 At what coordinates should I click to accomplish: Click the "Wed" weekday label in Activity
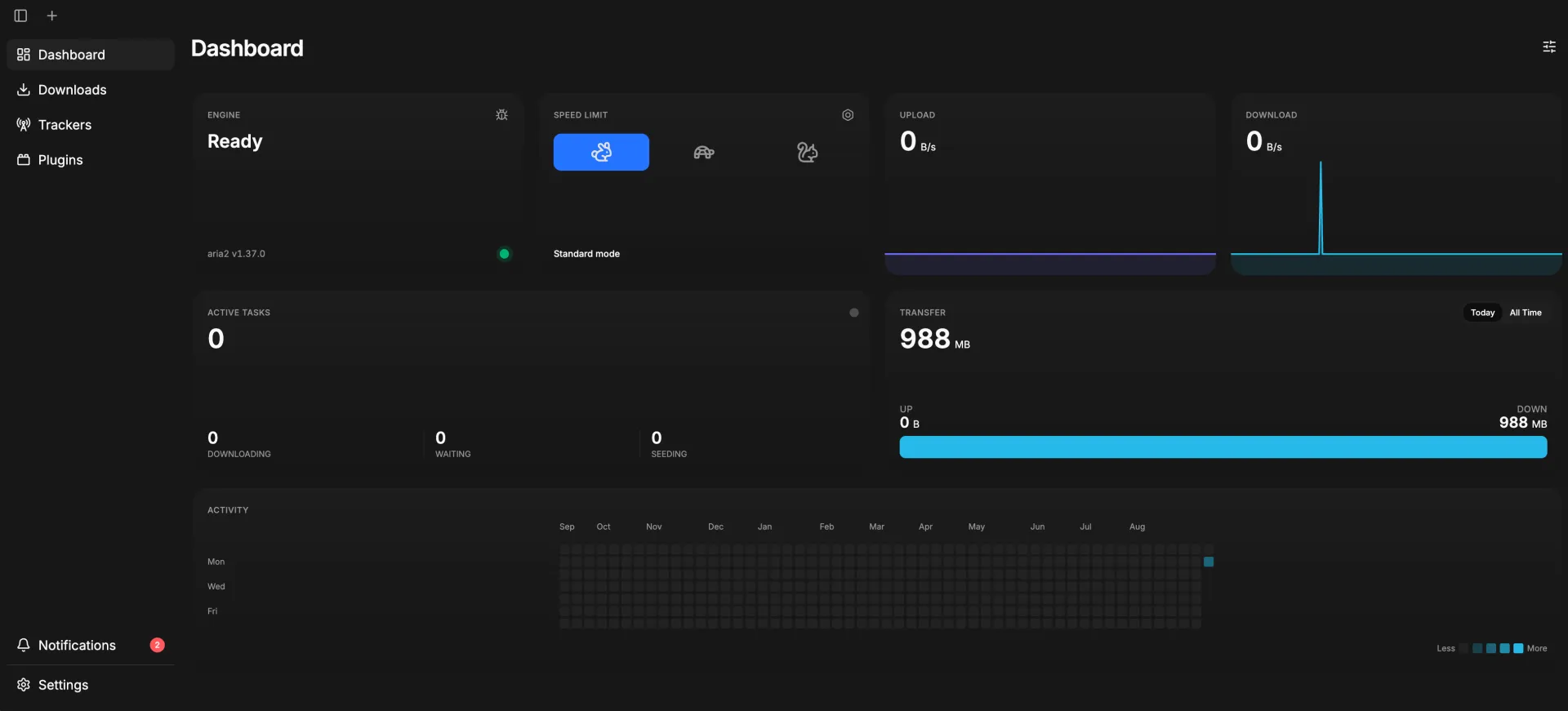[216, 586]
